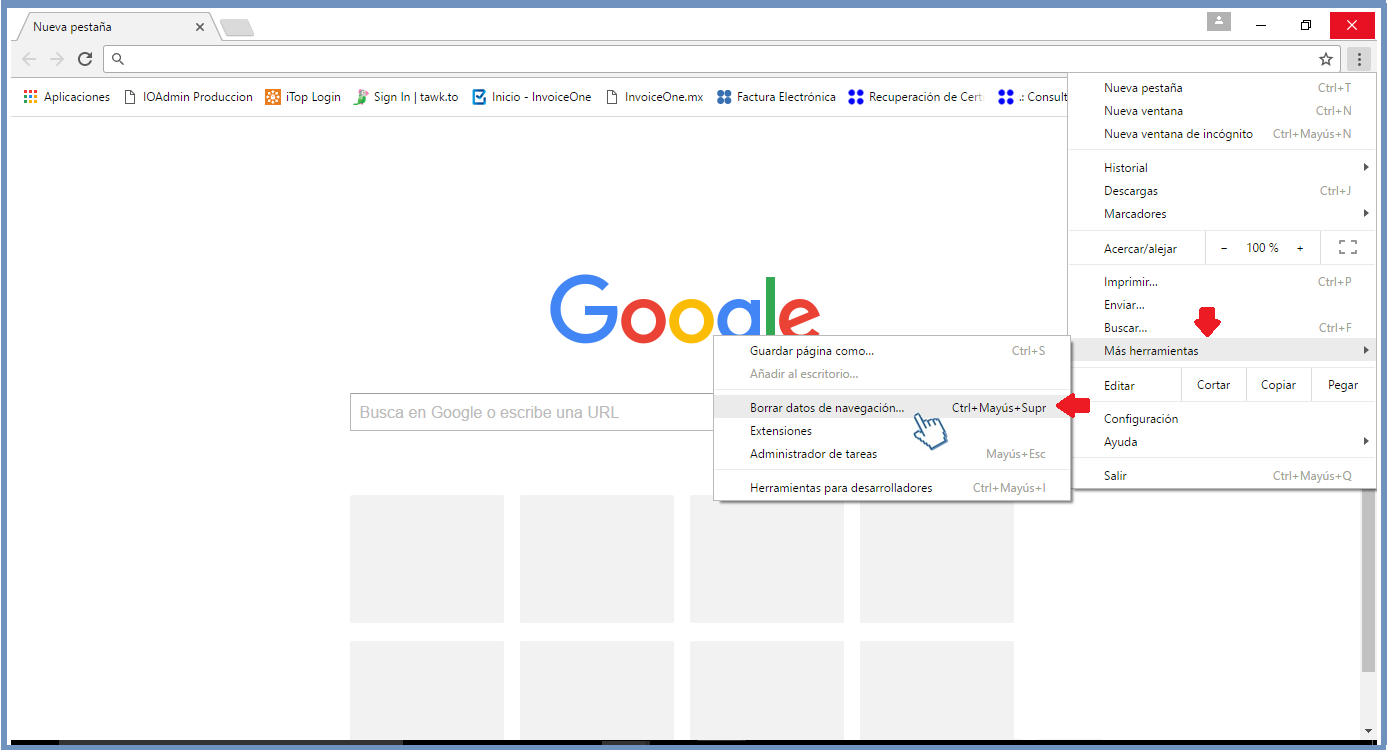Viewport: 1390px width, 753px height.
Task: Open the Inicio - InvoiceOne bookmark
Action: coord(532,97)
